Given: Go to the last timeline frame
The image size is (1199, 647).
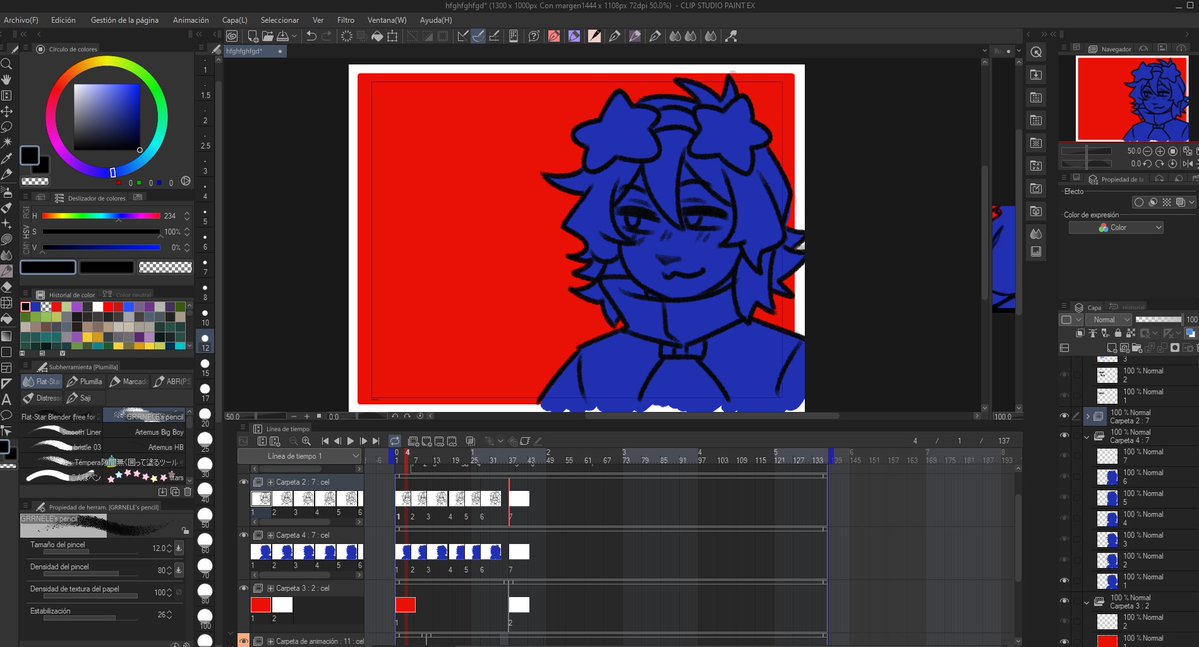Looking at the screenshot, I should 375,441.
